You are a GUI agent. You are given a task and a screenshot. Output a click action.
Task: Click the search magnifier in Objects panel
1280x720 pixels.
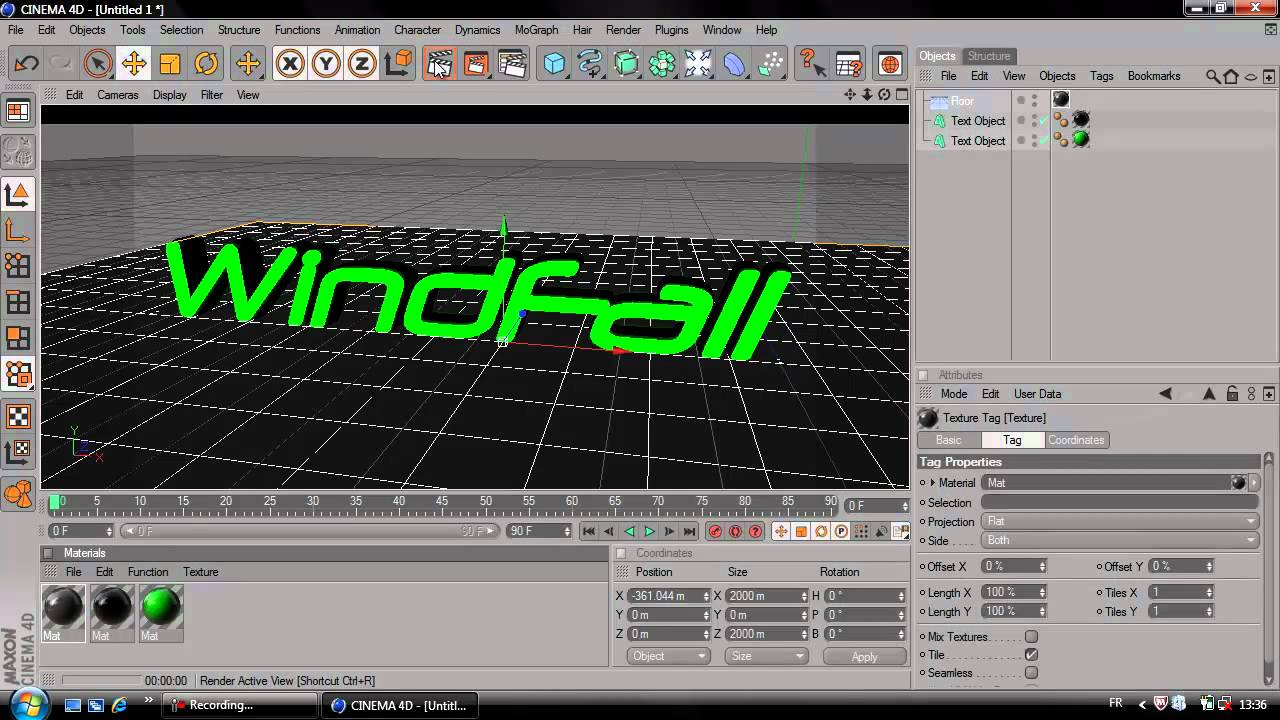[1213, 76]
